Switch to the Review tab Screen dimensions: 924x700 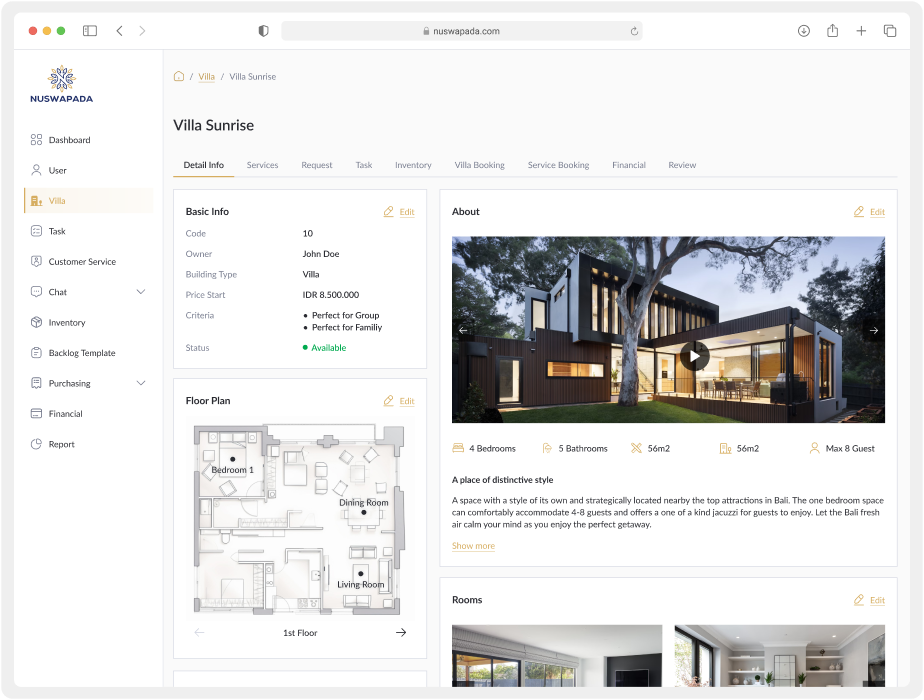682,165
